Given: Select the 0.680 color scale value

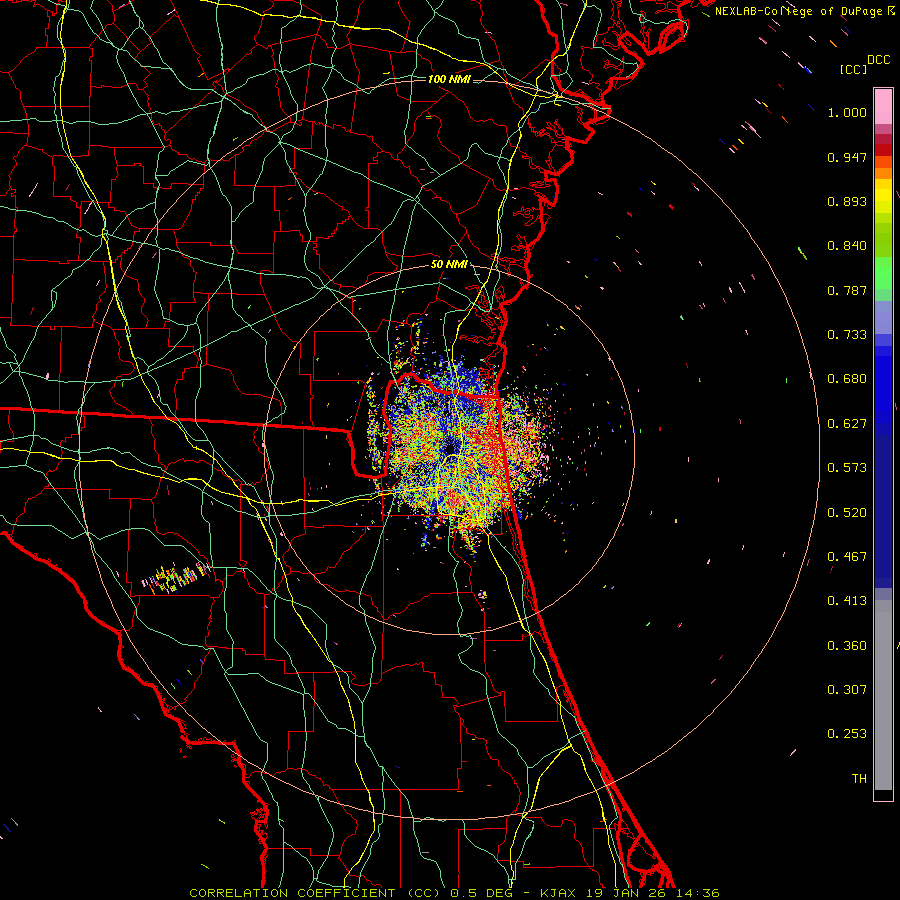Looking at the screenshot, I should coord(847,379).
